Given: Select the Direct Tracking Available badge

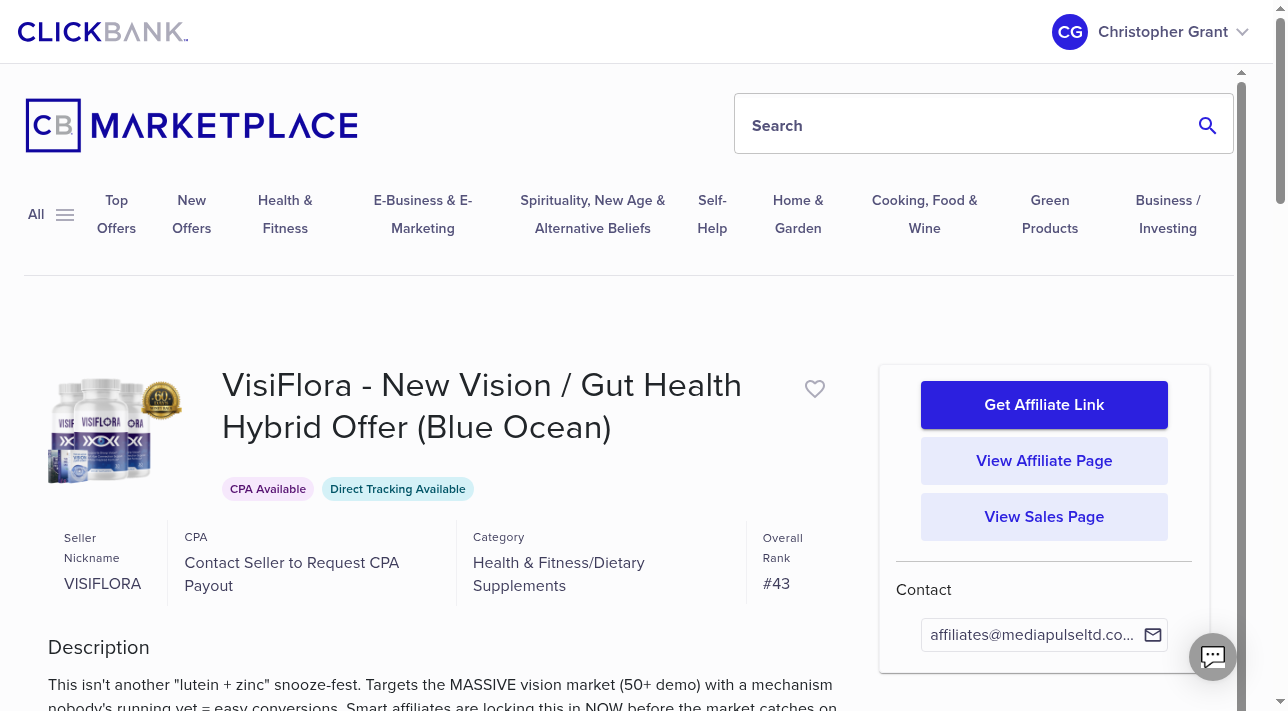Looking at the screenshot, I should click(x=398, y=489).
